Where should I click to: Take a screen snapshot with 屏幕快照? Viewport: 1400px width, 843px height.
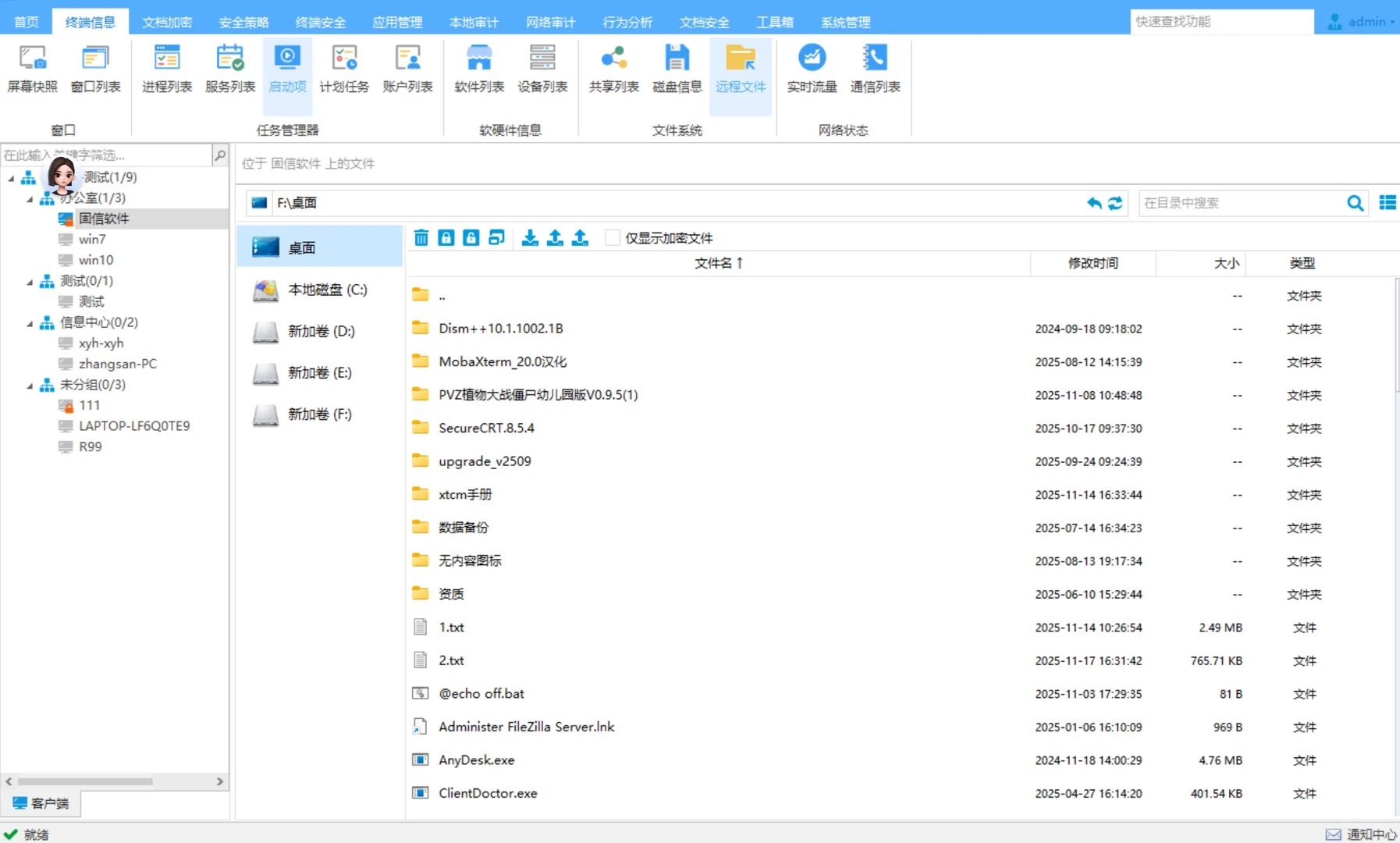point(31,69)
